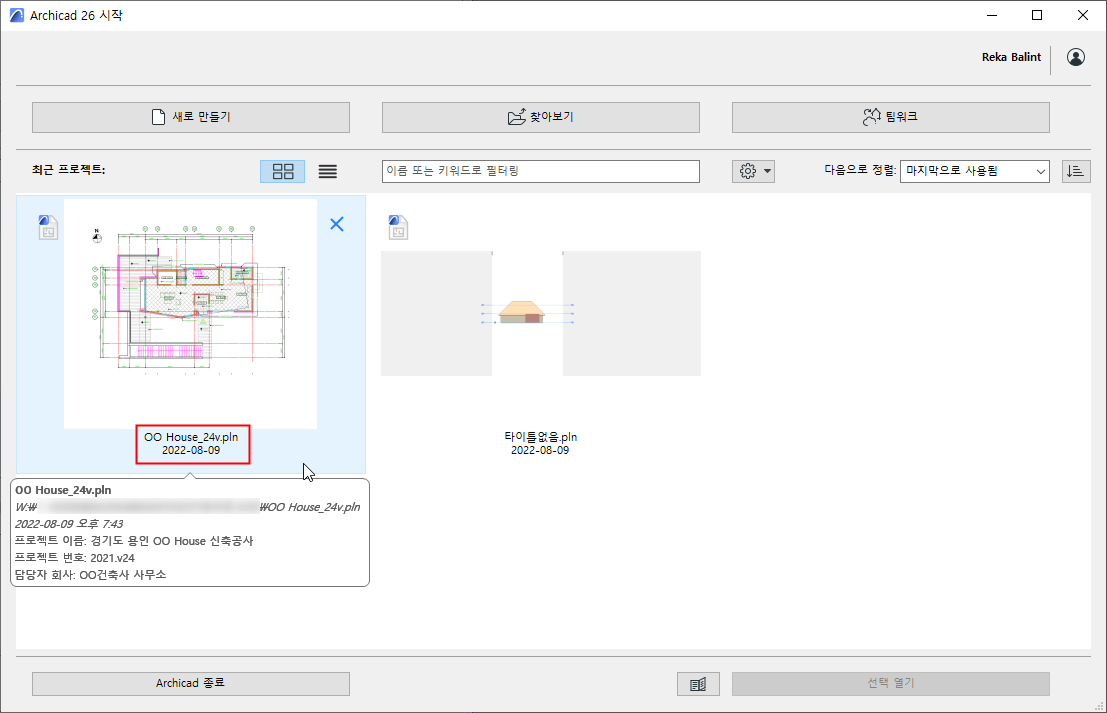This screenshot has height=713, width=1107.
Task: Click the Reka Balint user name
Action: click(x=1011, y=57)
